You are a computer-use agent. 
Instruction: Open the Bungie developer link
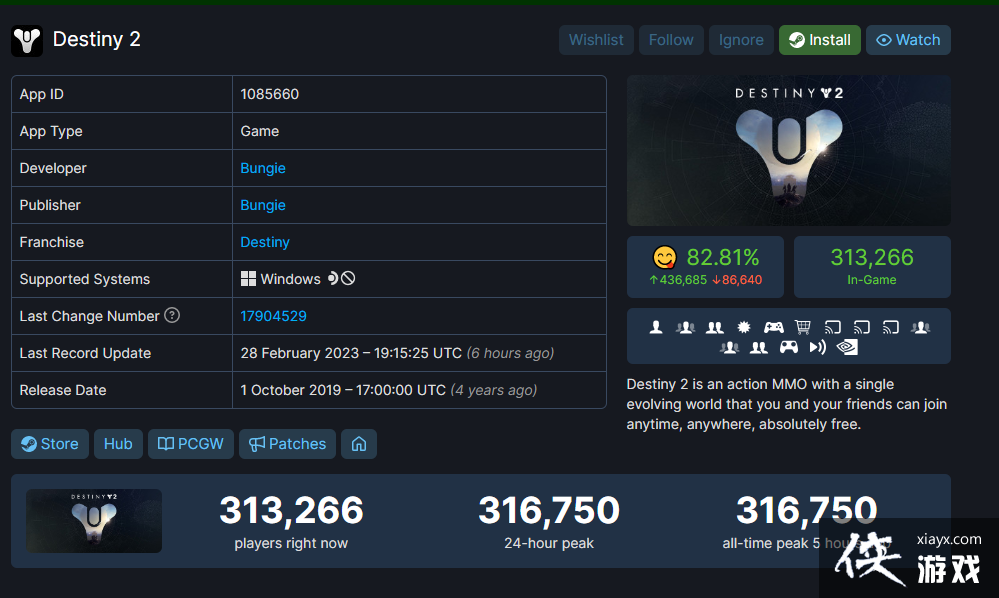262,168
